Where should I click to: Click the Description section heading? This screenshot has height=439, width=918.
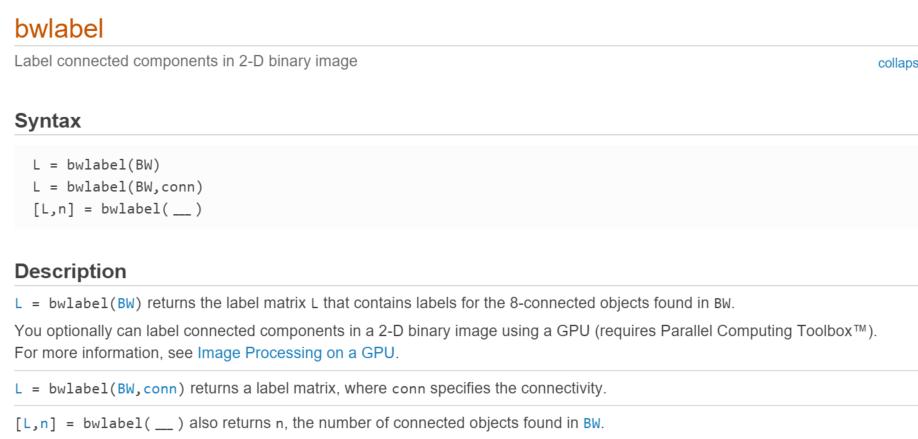point(70,272)
